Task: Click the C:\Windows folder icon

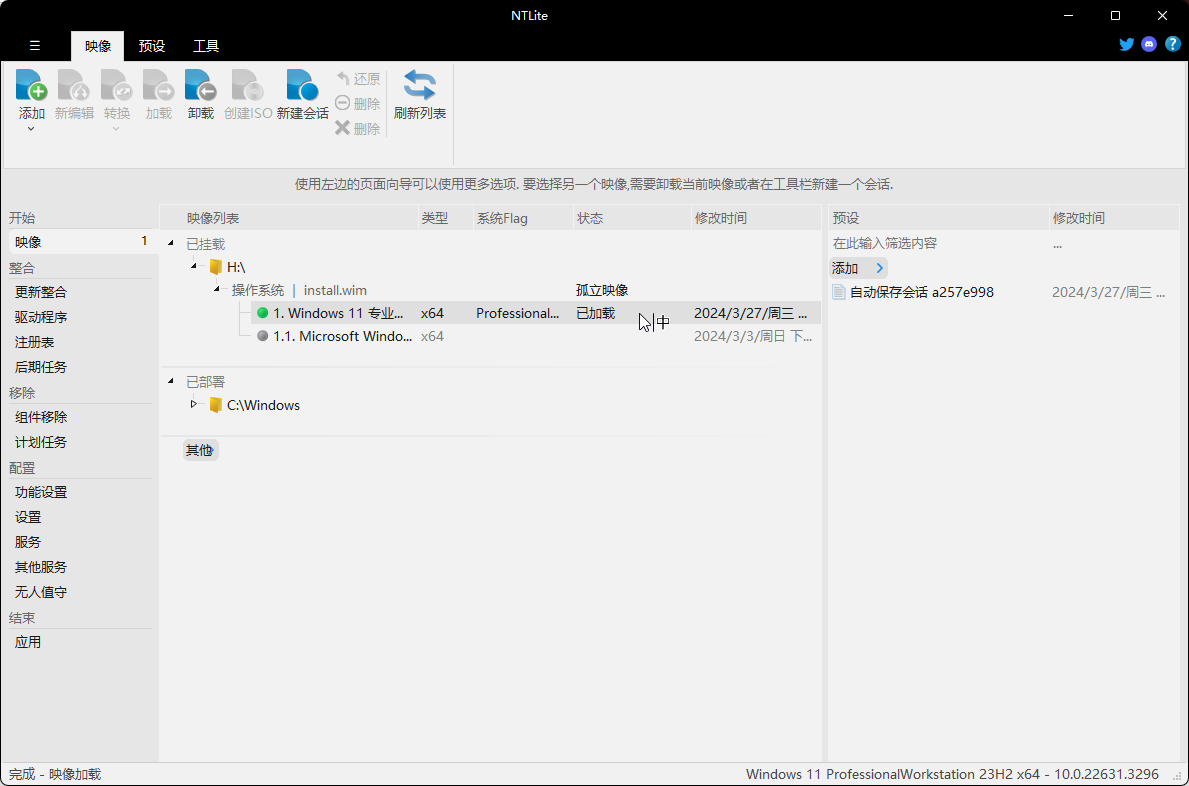Action: (216, 405)
